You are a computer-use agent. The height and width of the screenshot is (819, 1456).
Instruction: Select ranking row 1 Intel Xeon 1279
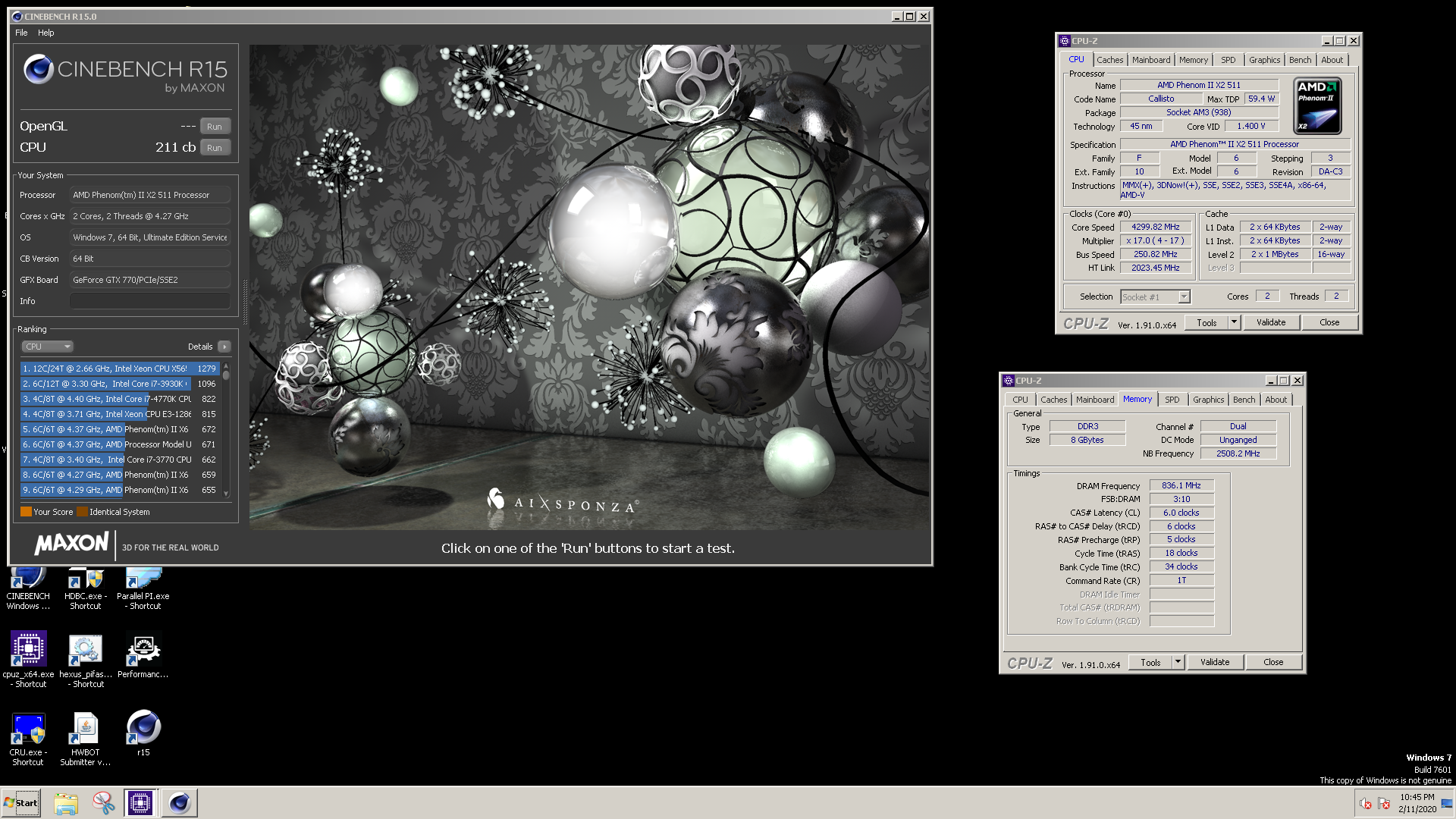click(120, 369)
